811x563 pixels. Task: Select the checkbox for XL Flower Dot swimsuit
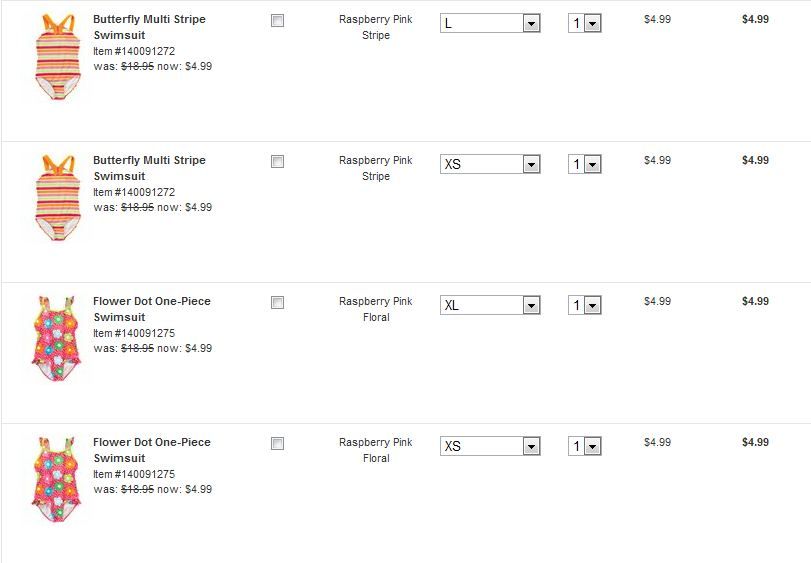coord(277,303)
